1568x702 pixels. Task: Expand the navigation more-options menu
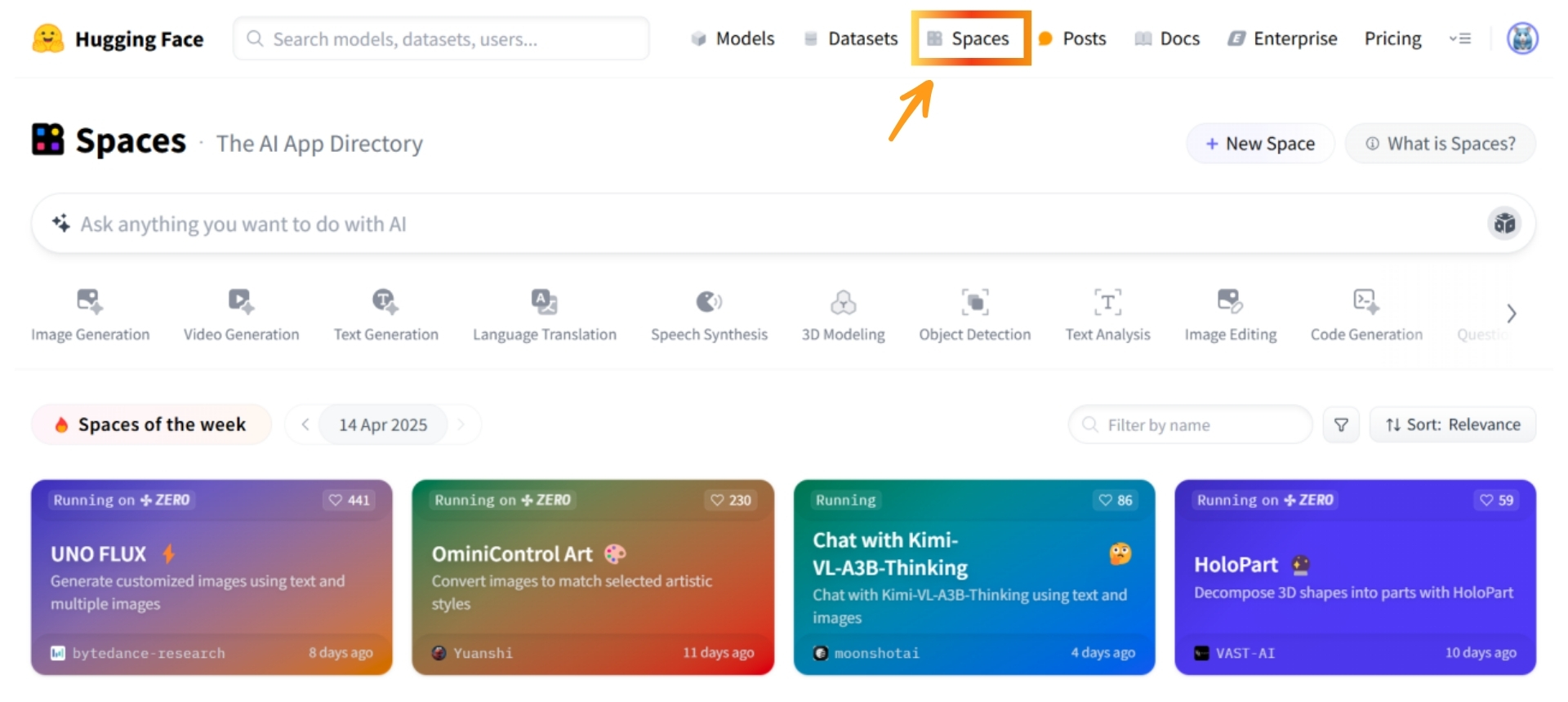click(1460, 38)
